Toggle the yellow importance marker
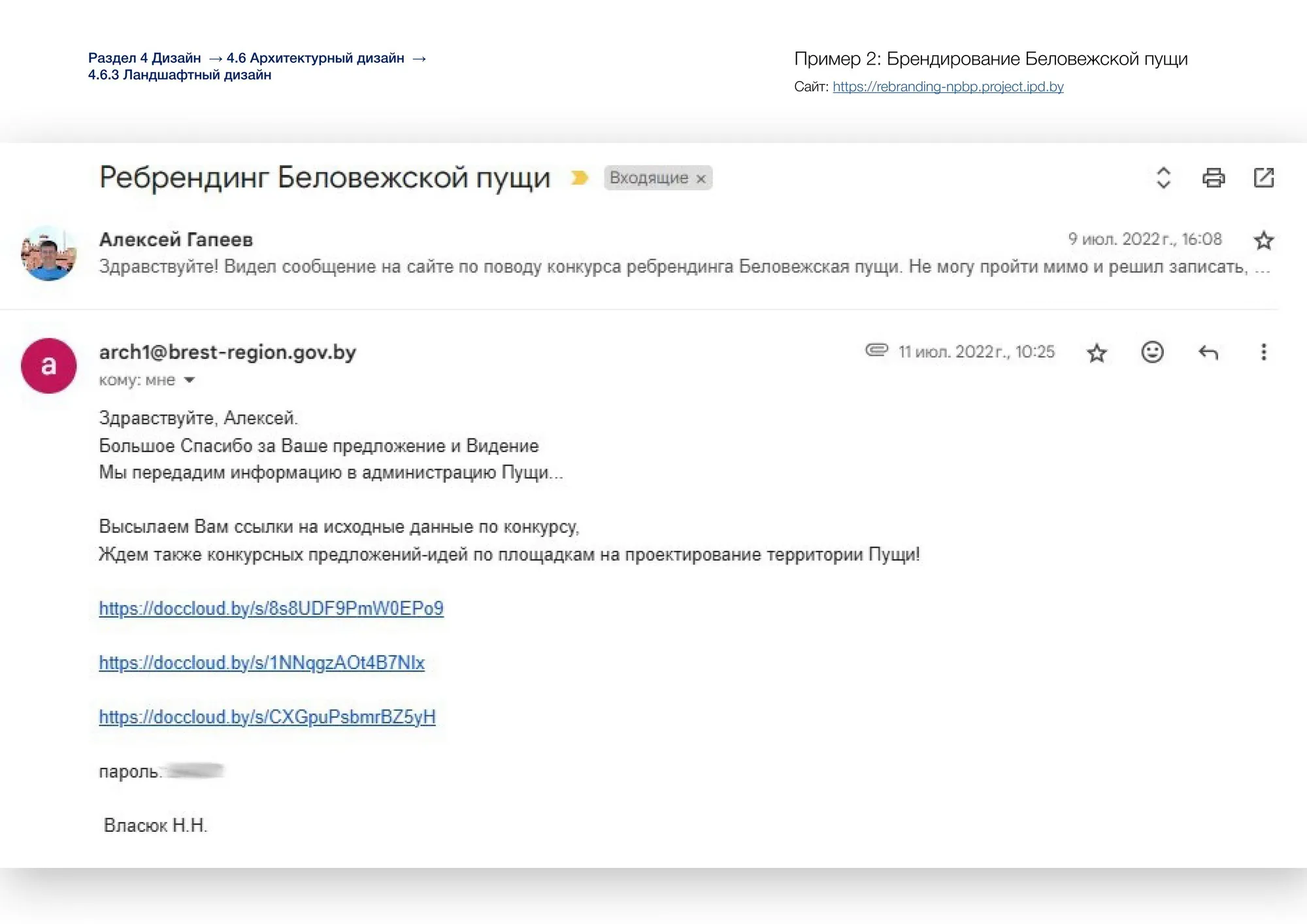 coord(579,178)
